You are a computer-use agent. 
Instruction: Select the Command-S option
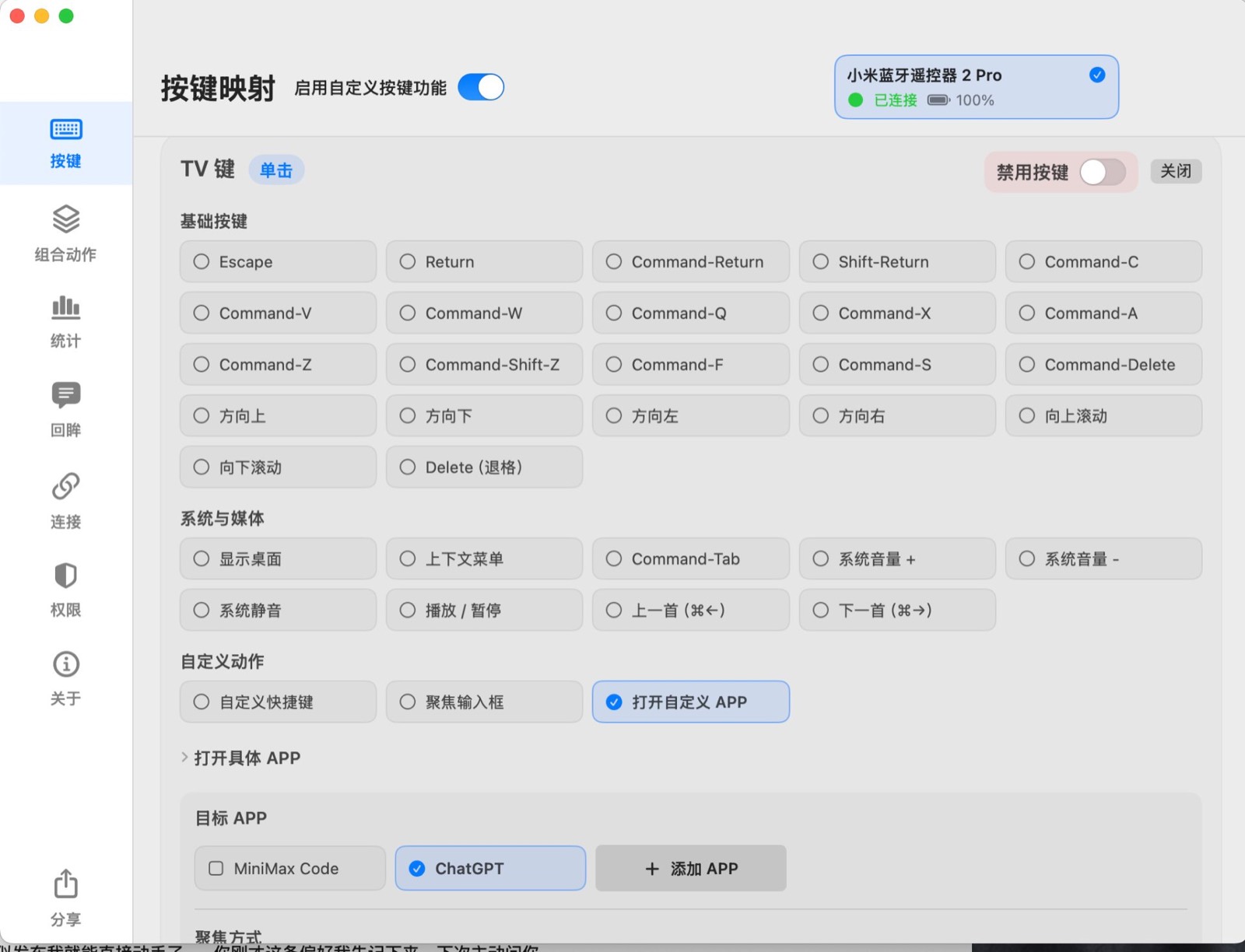point(897,364)
